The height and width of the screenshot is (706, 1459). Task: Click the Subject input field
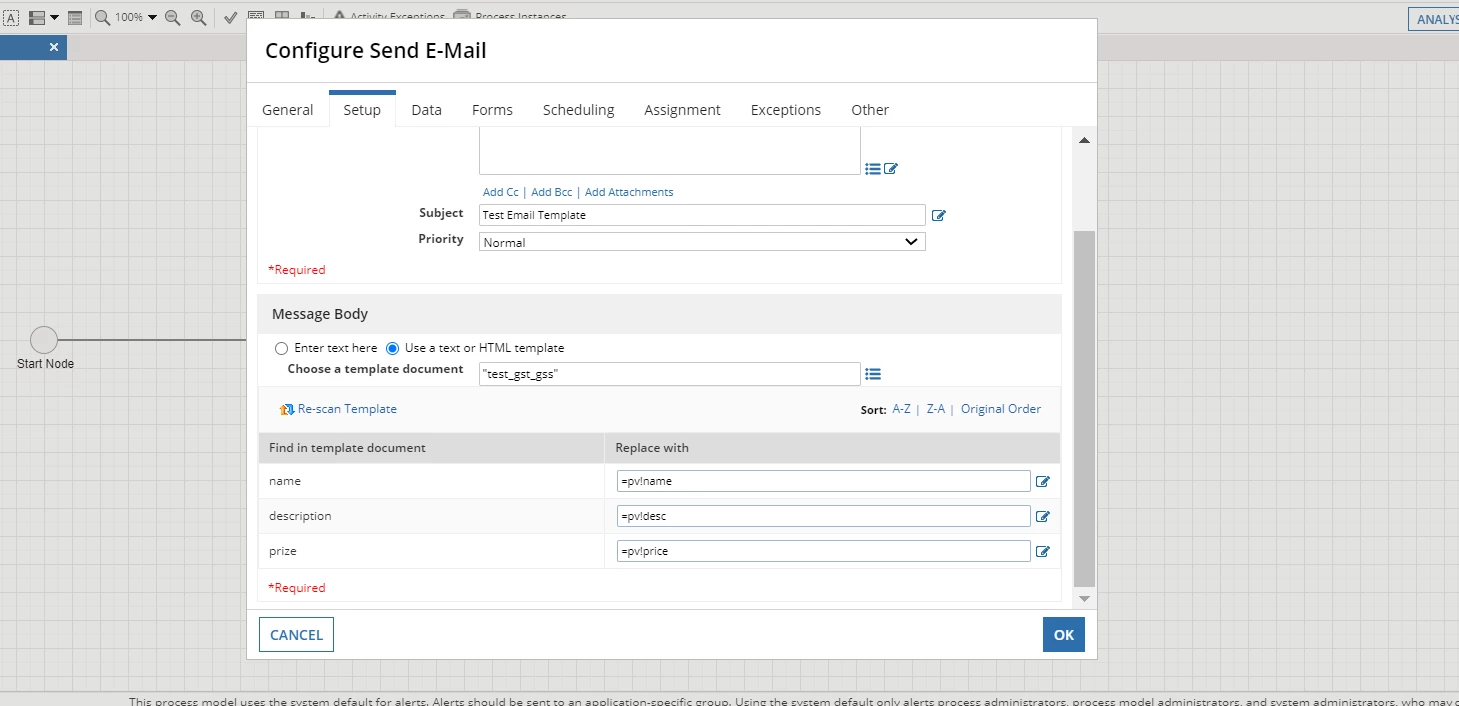(x=702, y=215)
